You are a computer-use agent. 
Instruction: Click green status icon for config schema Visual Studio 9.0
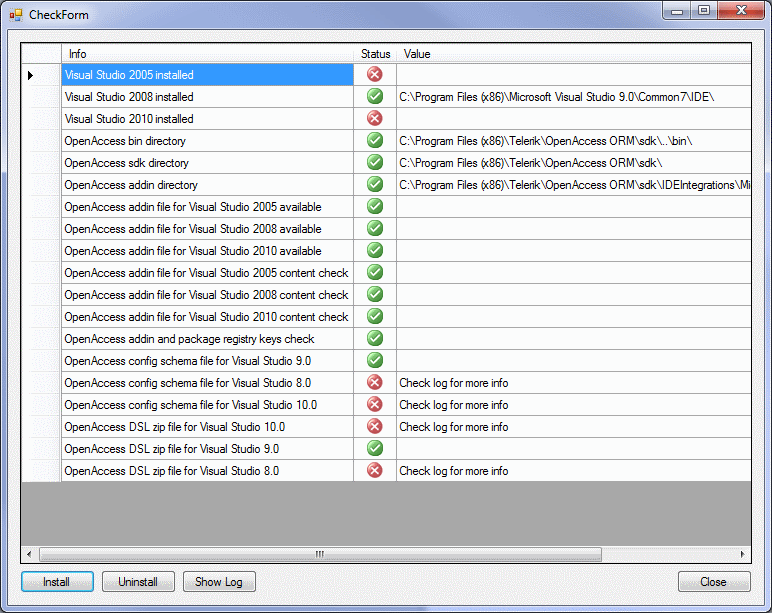click(375, 360)
